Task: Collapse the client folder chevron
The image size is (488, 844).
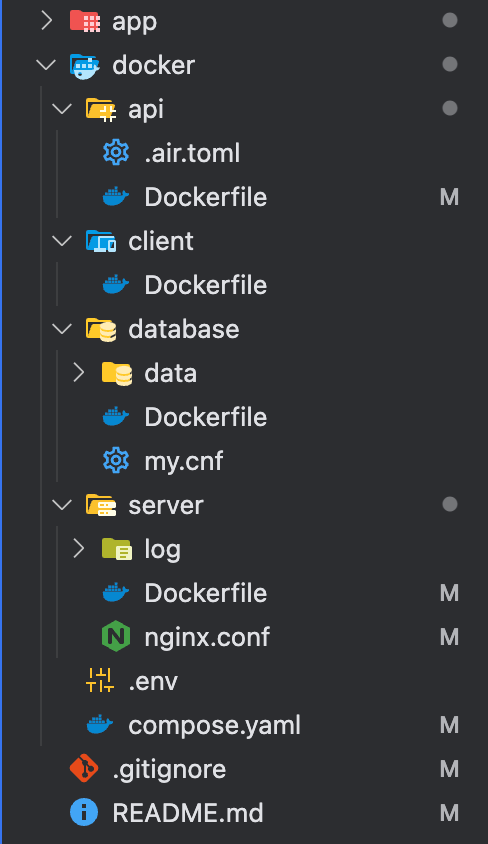Action: click(62, 241)
